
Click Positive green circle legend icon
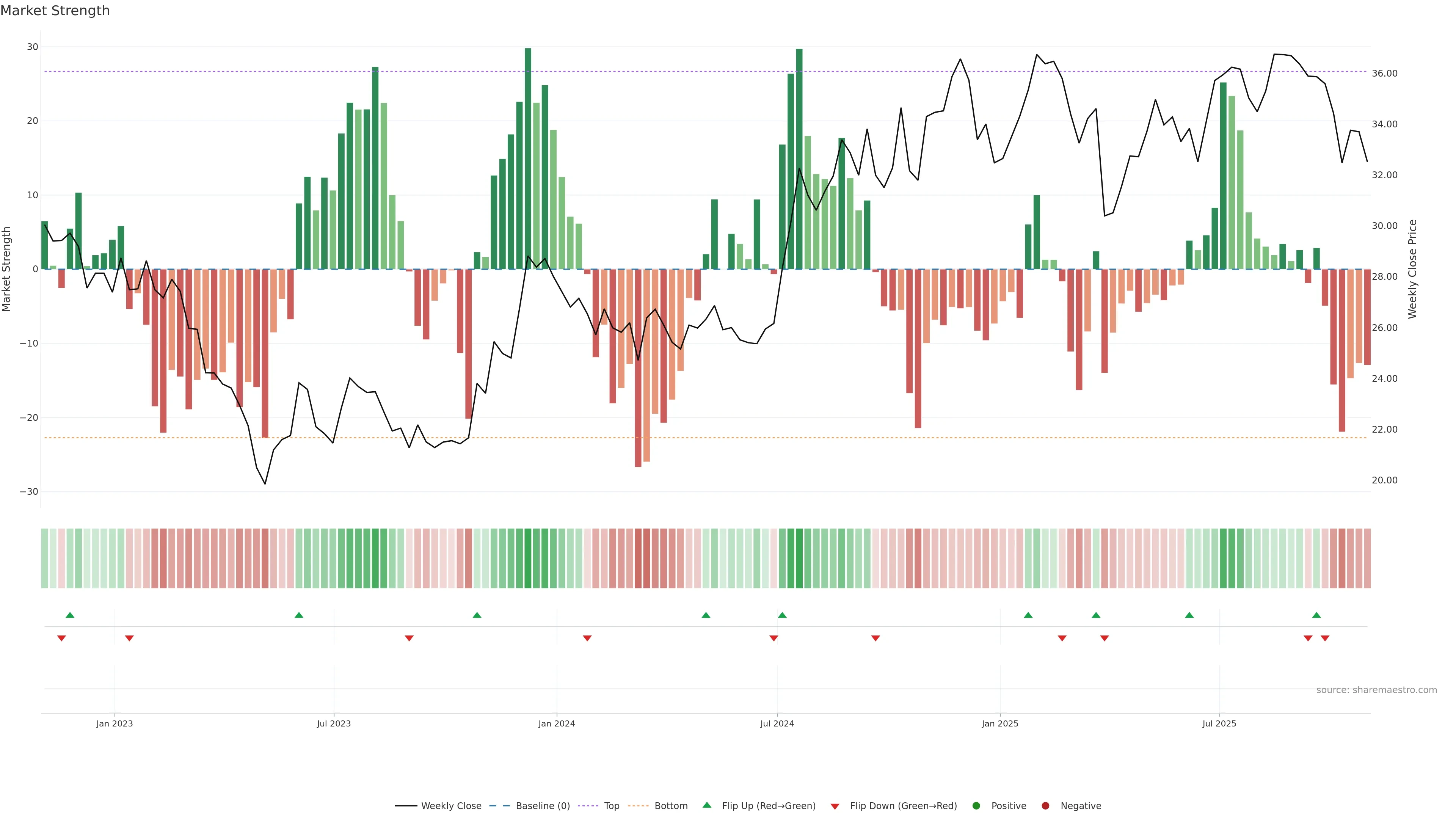point(976,805)
